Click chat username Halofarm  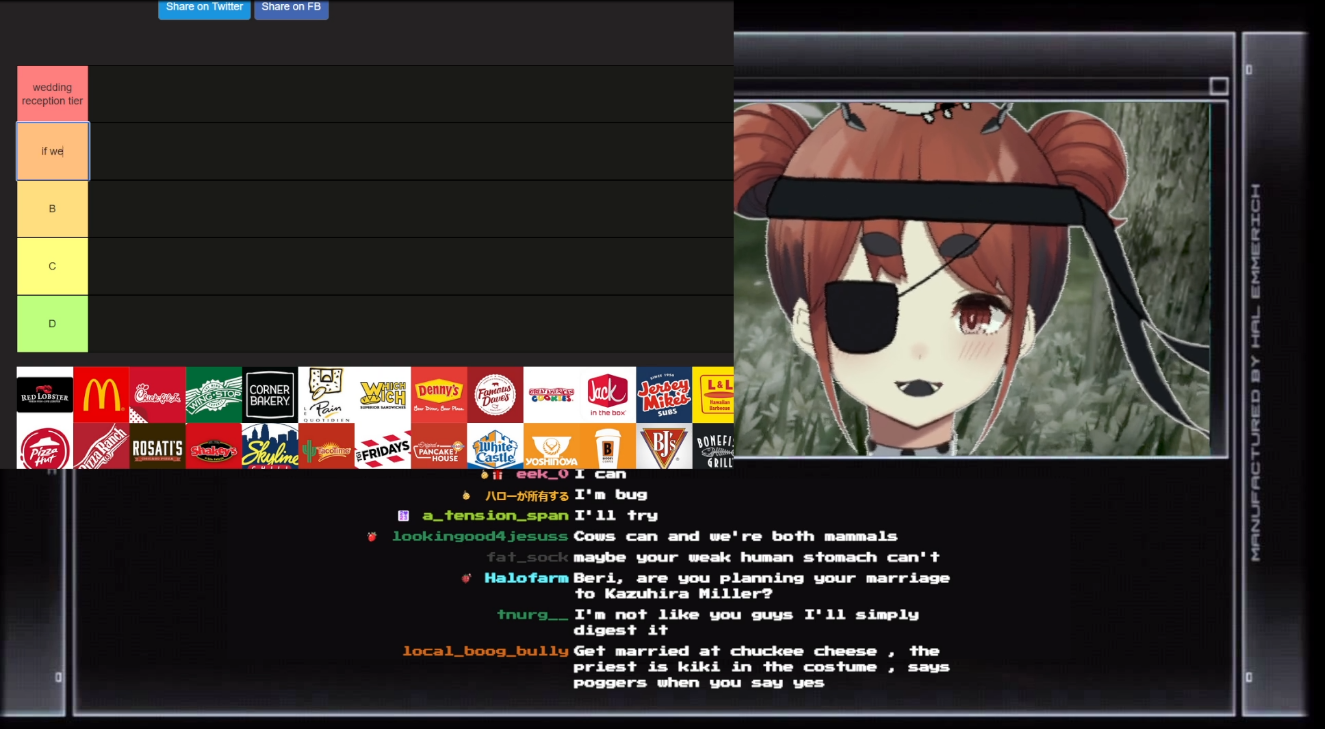526,578
